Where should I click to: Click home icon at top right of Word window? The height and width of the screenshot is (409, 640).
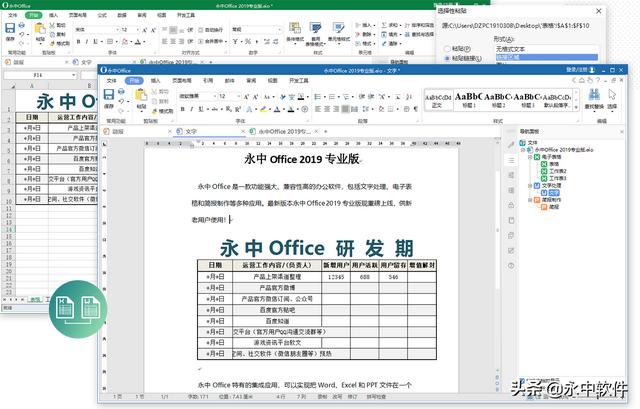click(x=582, y=80)
